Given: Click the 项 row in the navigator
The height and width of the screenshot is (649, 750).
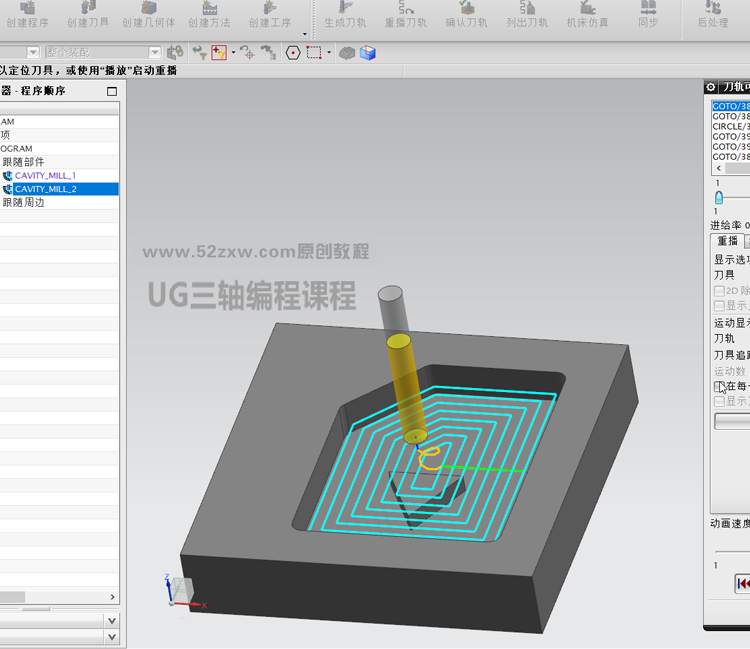Looking at the screenshot, I should [x=59, y=135].
